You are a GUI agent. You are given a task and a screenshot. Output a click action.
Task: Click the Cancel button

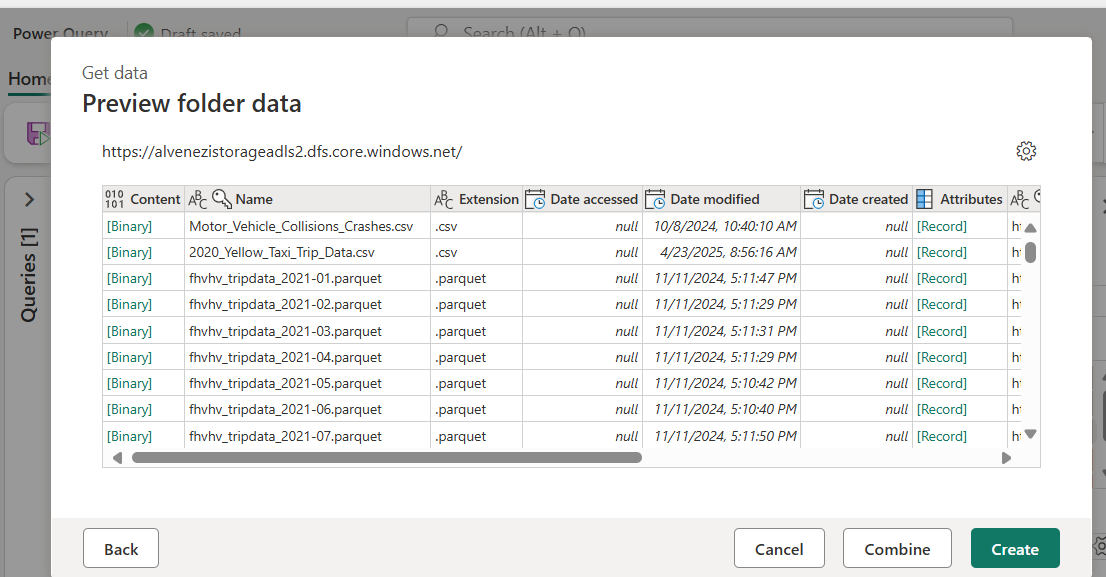tap(779, 548)
